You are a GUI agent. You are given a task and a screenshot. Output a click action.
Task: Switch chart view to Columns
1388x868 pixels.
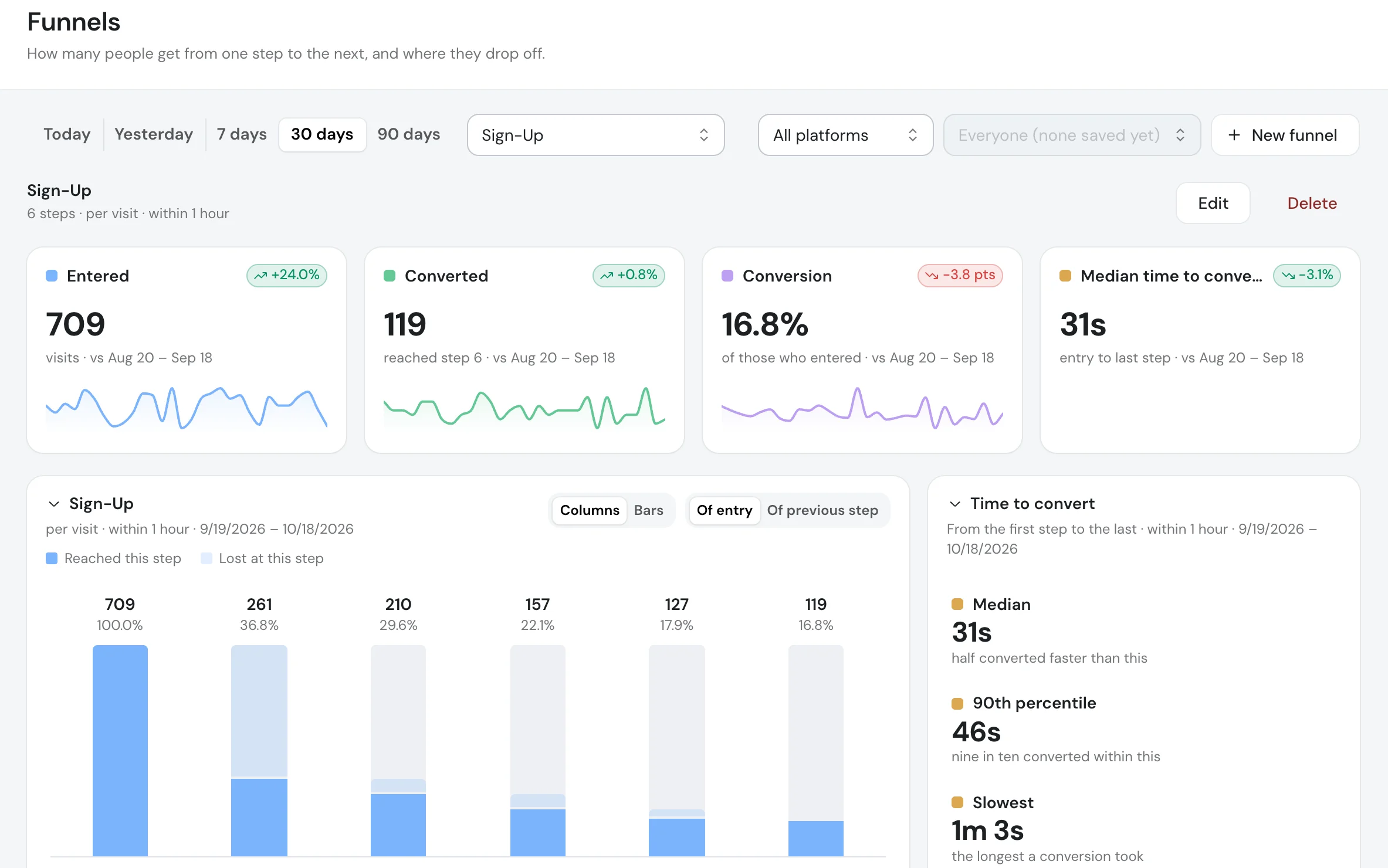coord(590,510)
